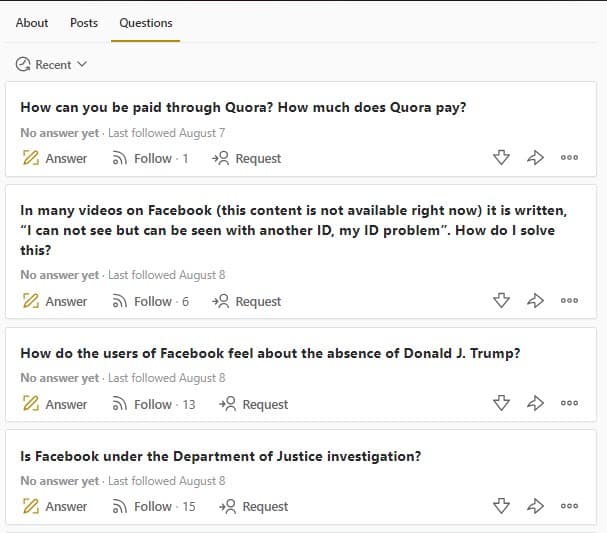Screen dimensions: 607x533
Task: Request answers for Quora pay question
Action: (x=246, y=158)
